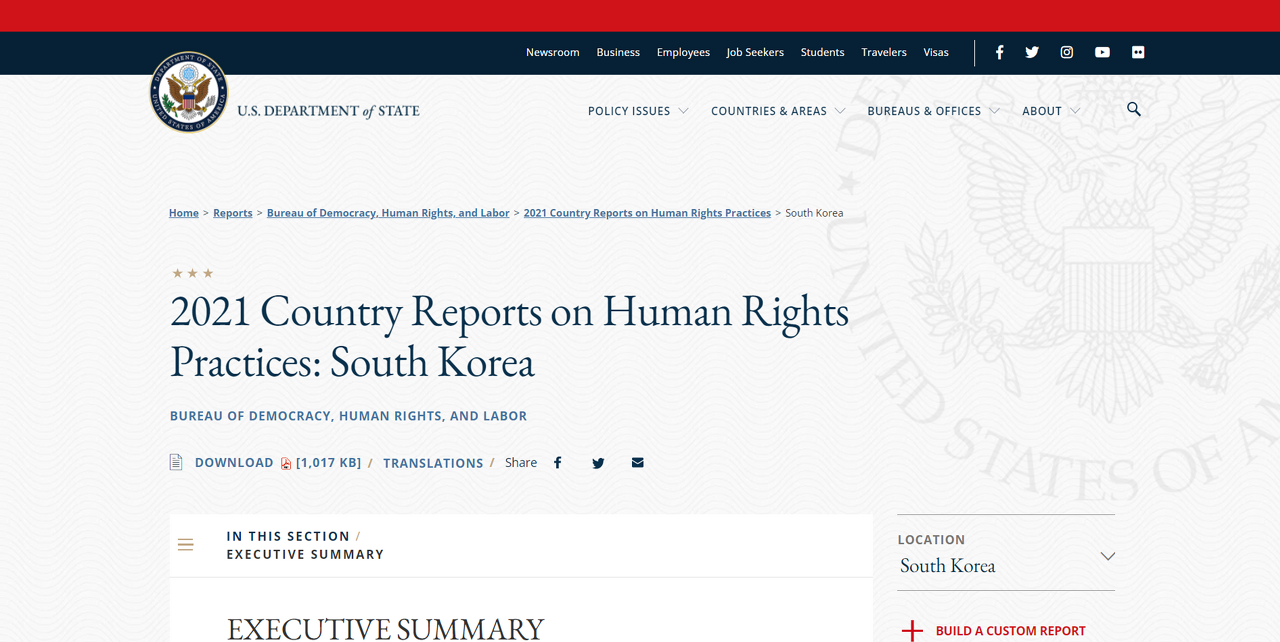The height and width of the screenshot is (642, 1280).
Task: Go to Newsroom
Action: pyautogui.click(x=553, y=52)
